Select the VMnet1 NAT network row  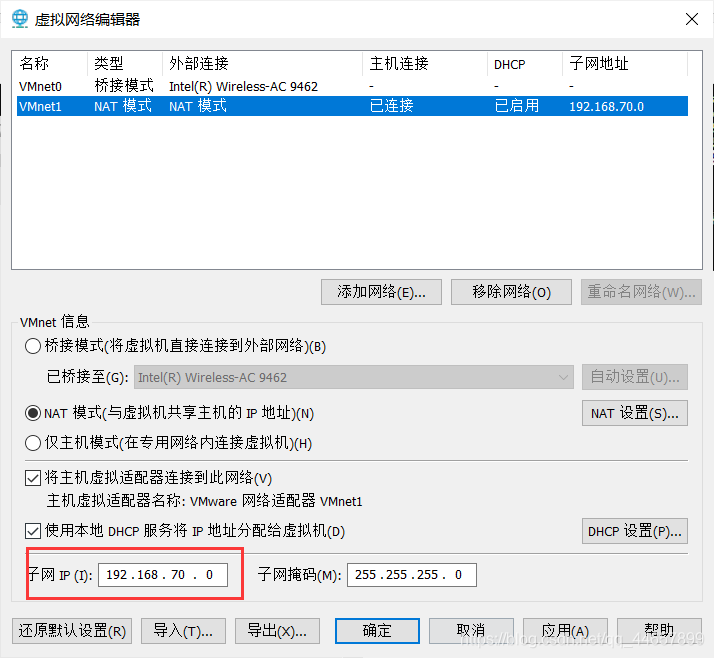pos(200,105)
